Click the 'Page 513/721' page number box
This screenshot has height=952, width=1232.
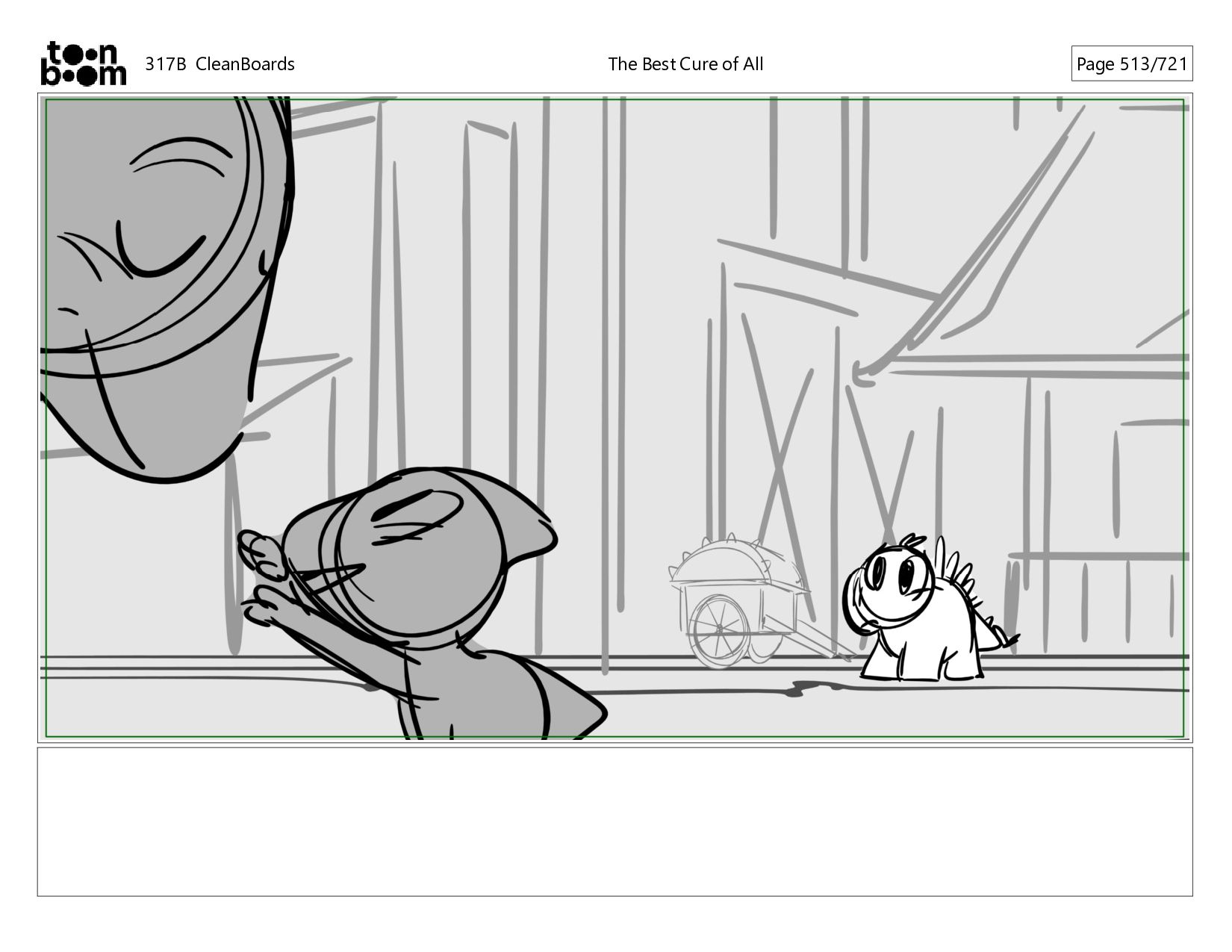pos(1132,64)
